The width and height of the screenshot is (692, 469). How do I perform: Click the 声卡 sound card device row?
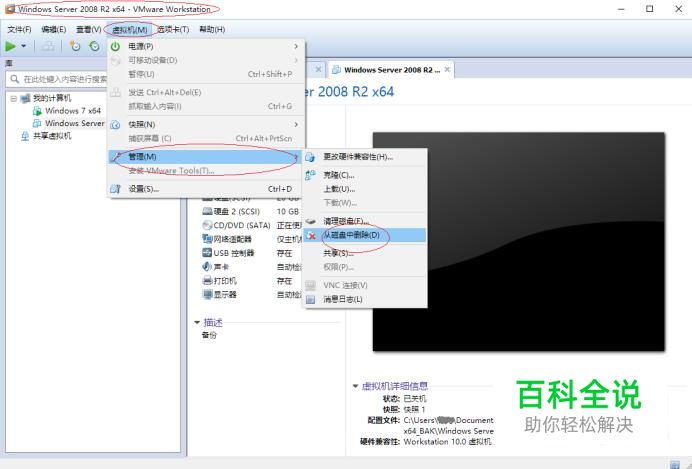tap(251, 267)
